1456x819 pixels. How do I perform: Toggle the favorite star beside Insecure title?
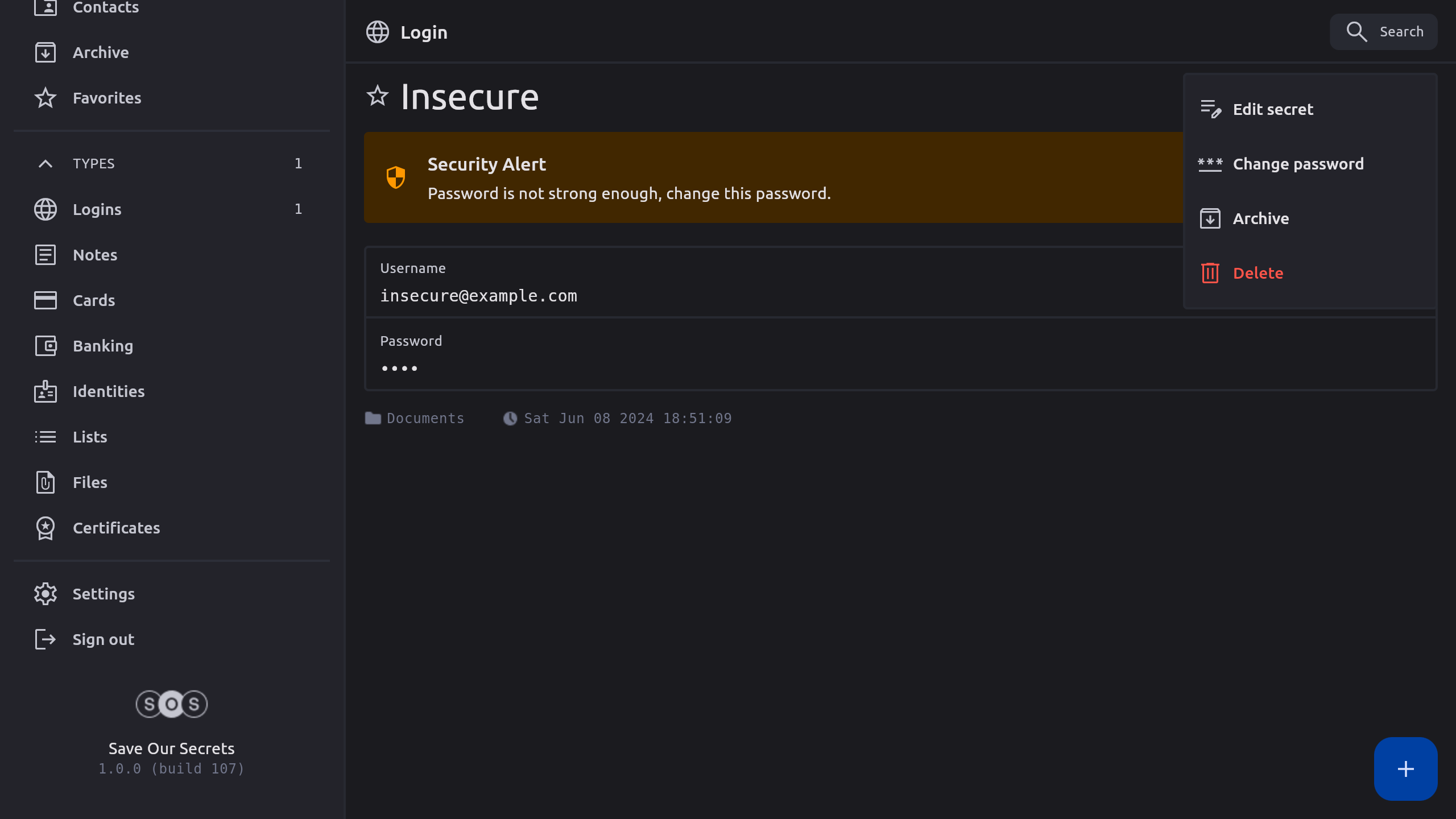[377, 96]
